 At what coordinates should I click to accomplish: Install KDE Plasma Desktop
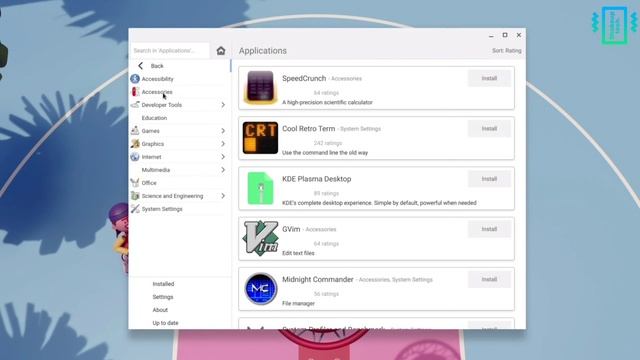489,179
